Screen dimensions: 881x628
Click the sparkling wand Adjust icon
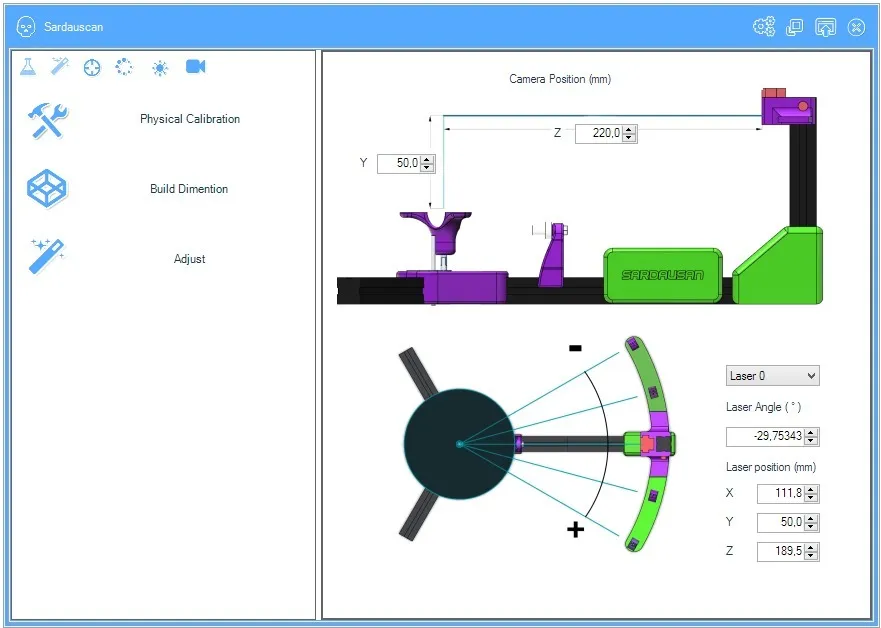[47, 256]
